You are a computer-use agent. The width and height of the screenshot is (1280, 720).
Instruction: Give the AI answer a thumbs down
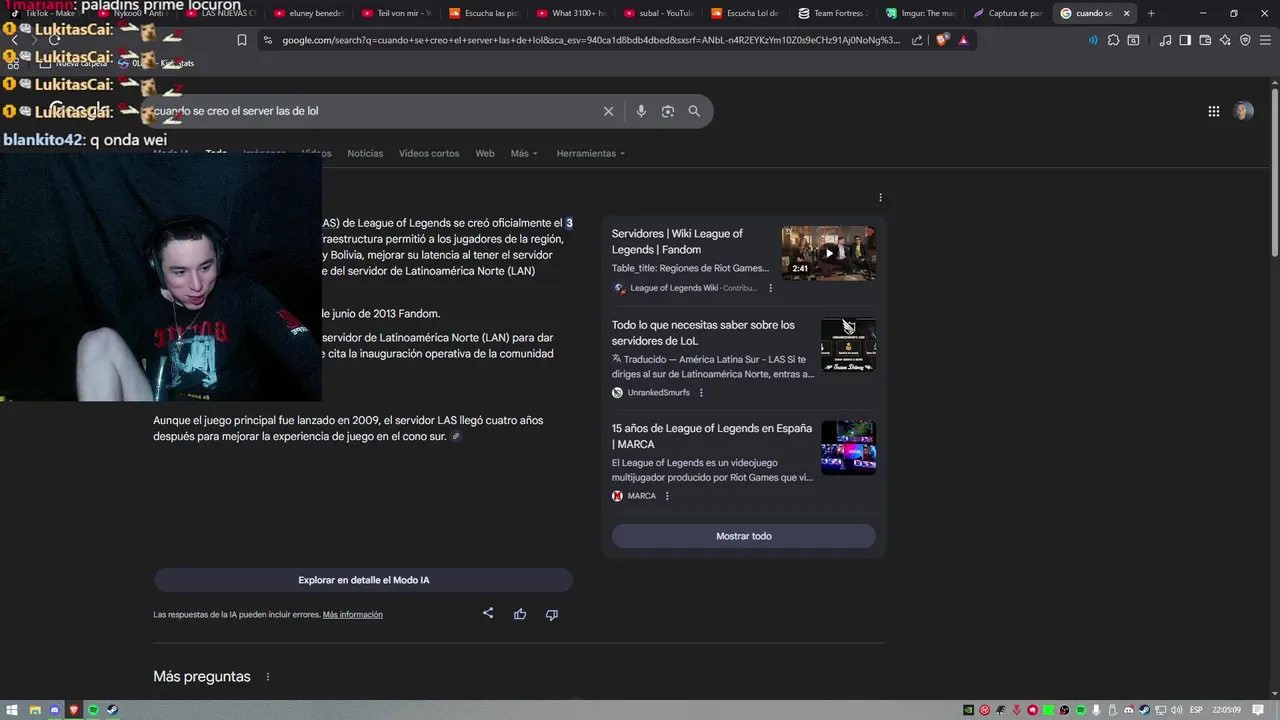pos(551,614)
